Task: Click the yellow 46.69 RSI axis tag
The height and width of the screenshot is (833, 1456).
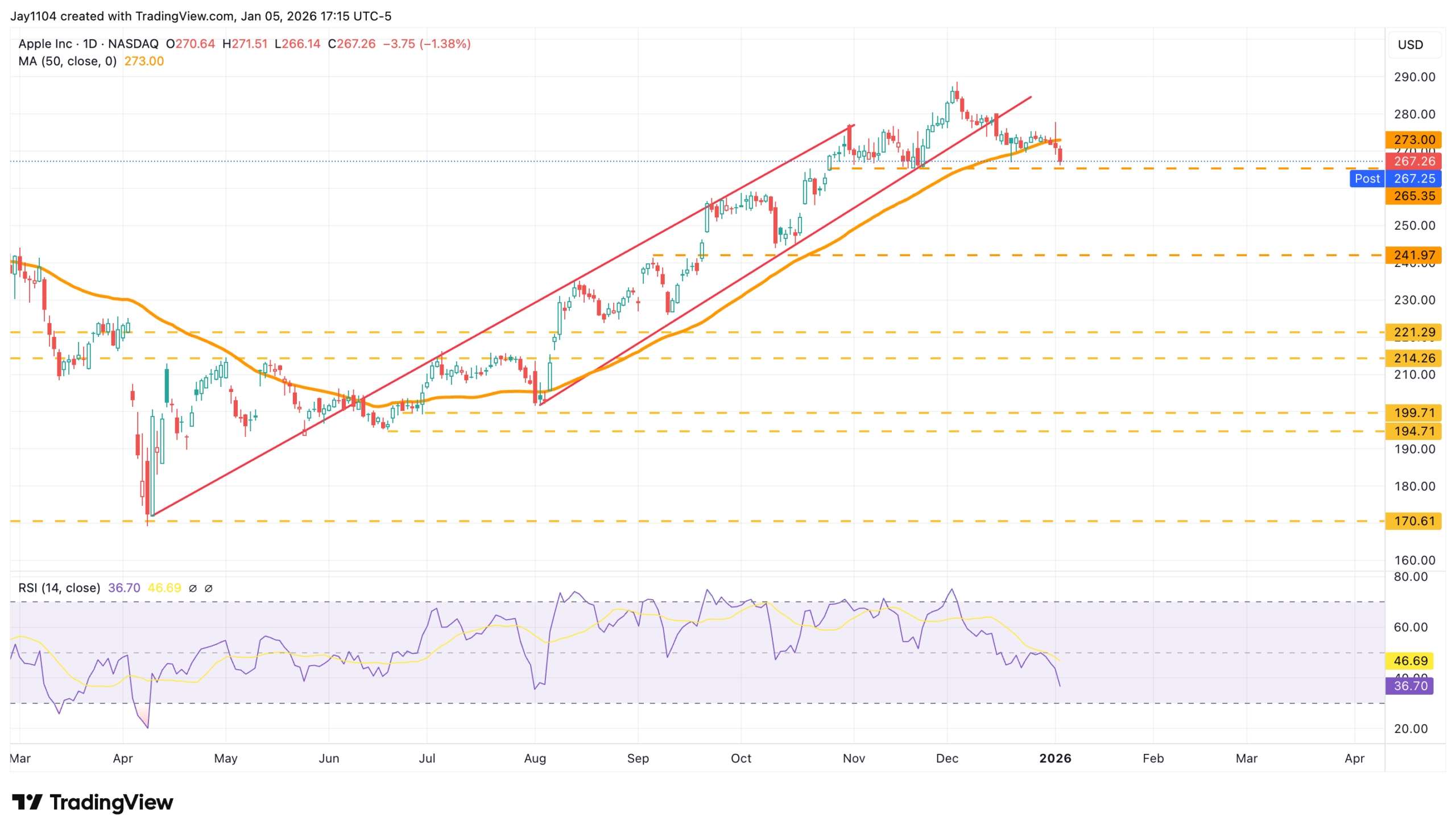Action: coord(1410,661)
